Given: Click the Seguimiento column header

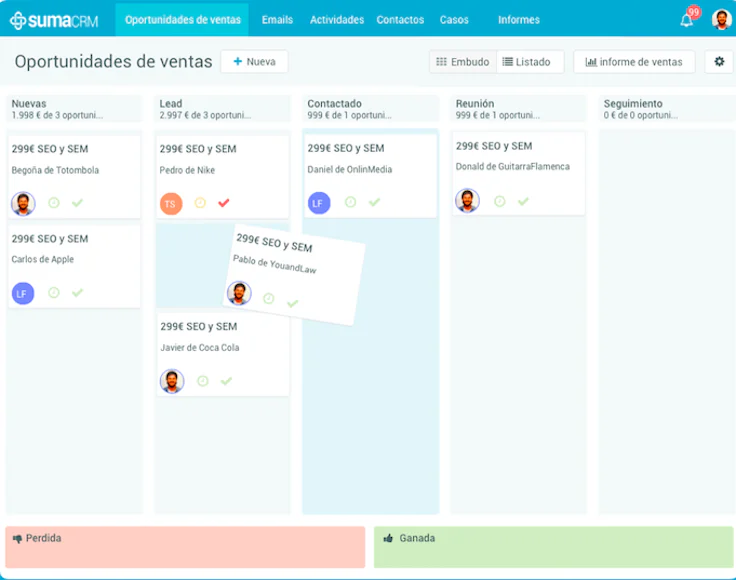Looking at the screenshot, I should (667, 109).
